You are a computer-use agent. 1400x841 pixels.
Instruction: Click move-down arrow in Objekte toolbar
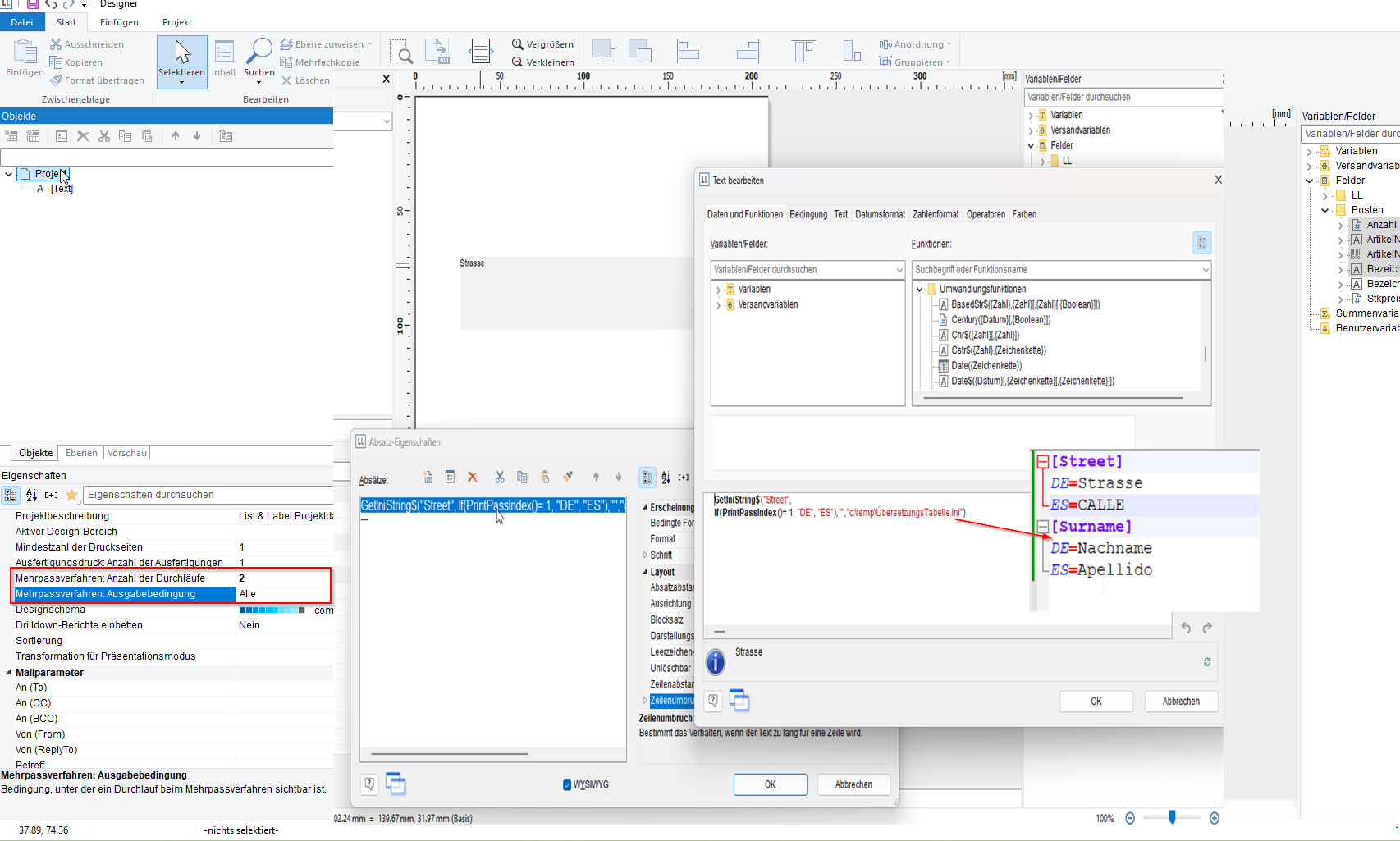coord(197,136)
